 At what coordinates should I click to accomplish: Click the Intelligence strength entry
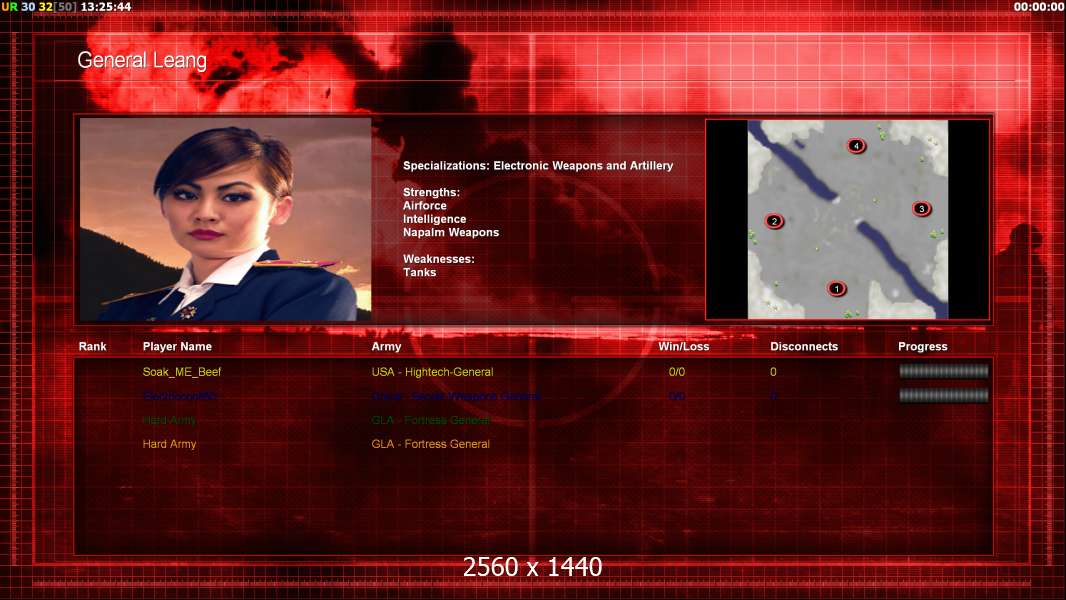click(434, 219)
